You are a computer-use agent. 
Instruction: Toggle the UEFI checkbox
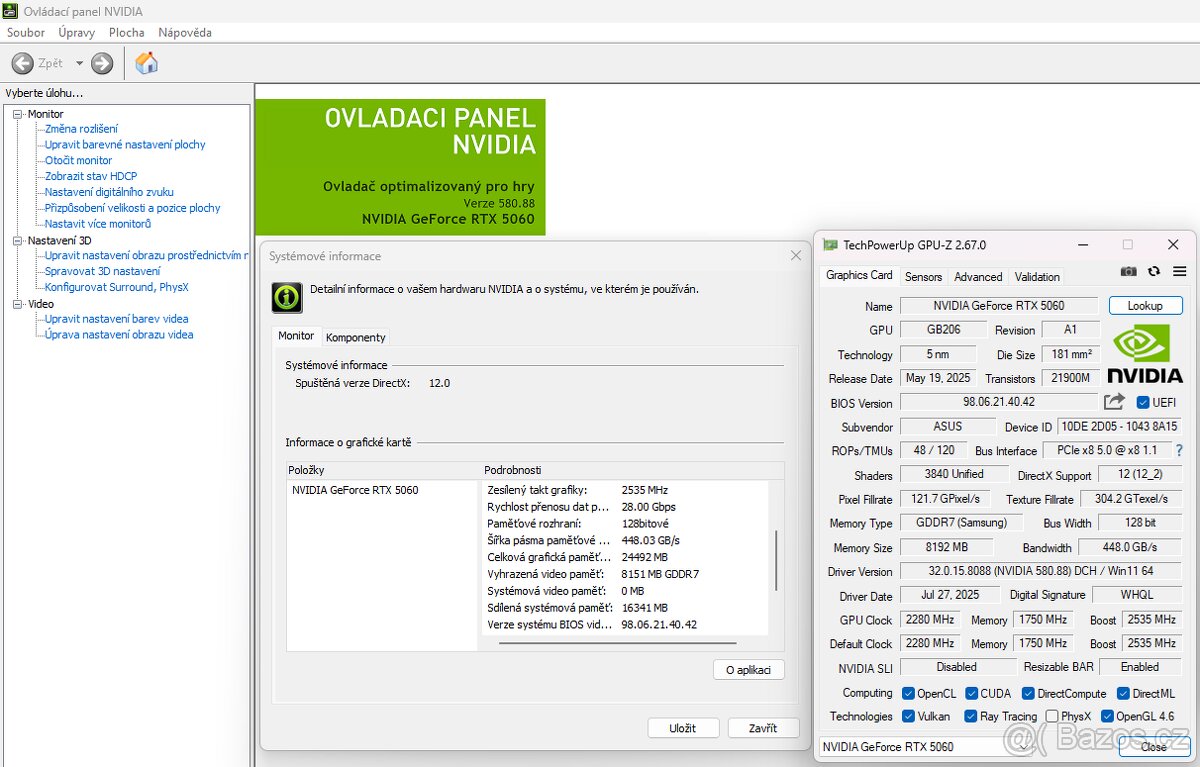(1142, 402)
